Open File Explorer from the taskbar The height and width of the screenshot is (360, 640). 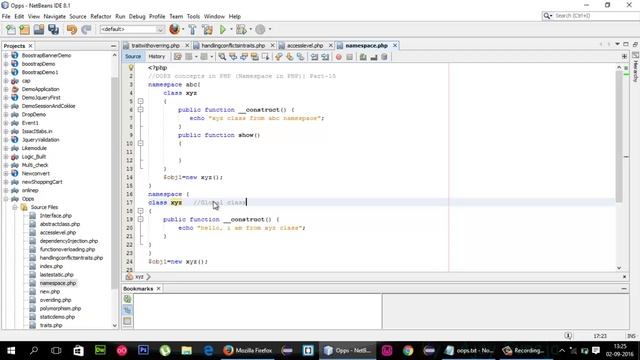click(x=187, y=350)
